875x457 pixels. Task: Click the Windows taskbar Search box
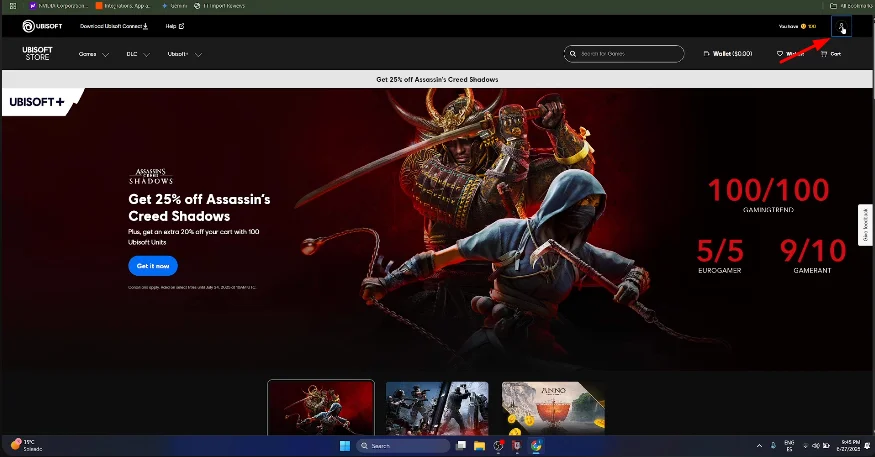coord(403,445)
